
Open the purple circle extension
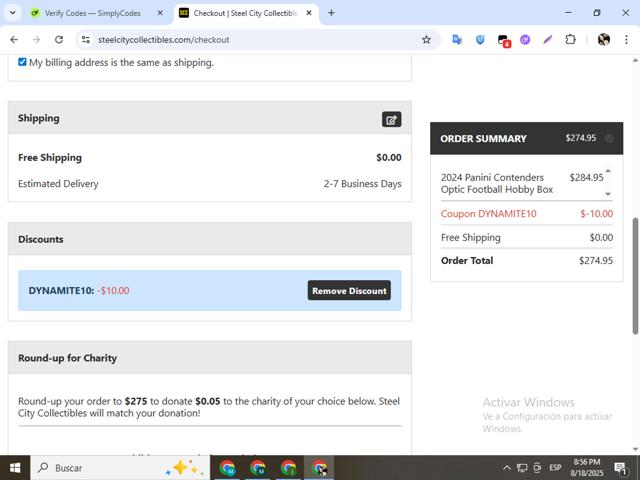(525, 40)
